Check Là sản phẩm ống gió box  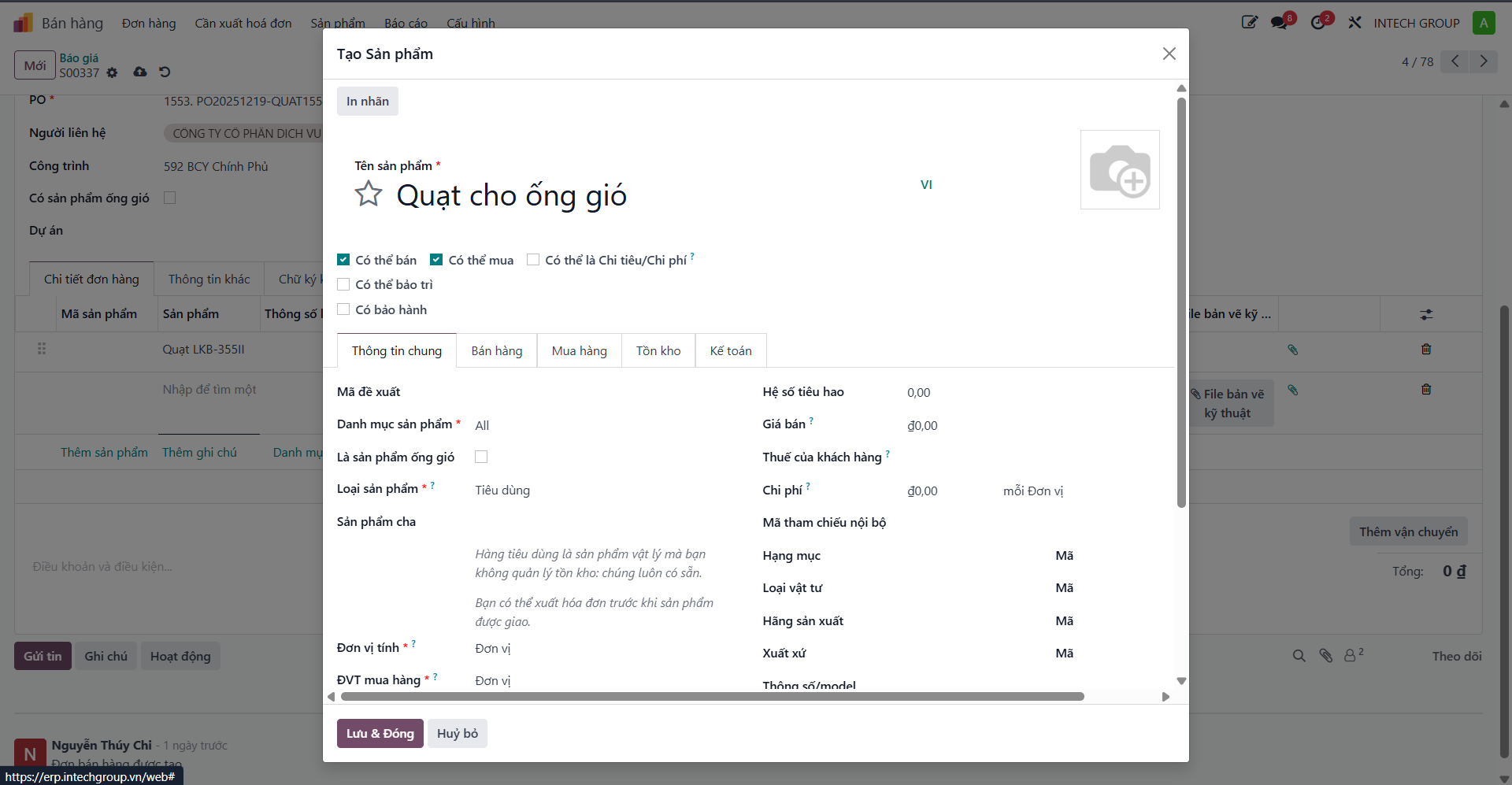point(481,457)
